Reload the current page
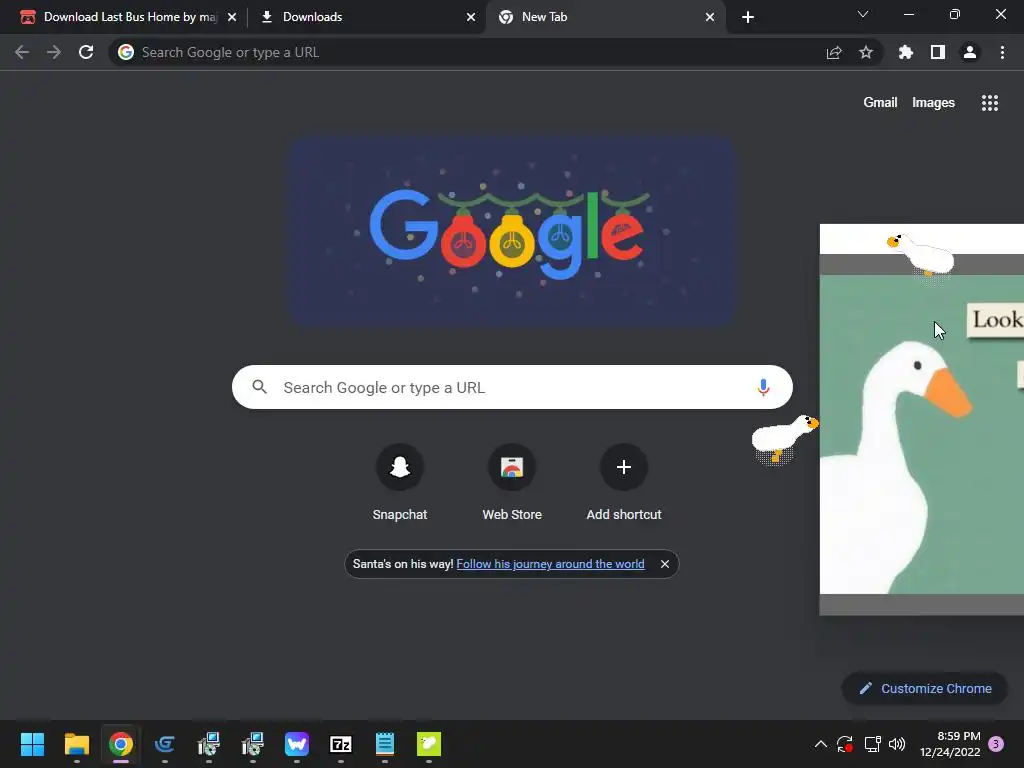Viewport: 1024px width, 768px height. coord(86,52)
